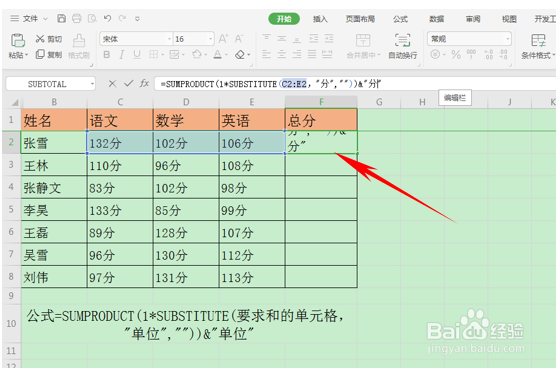Click the decrease indent icon

[x=313, y=38]
